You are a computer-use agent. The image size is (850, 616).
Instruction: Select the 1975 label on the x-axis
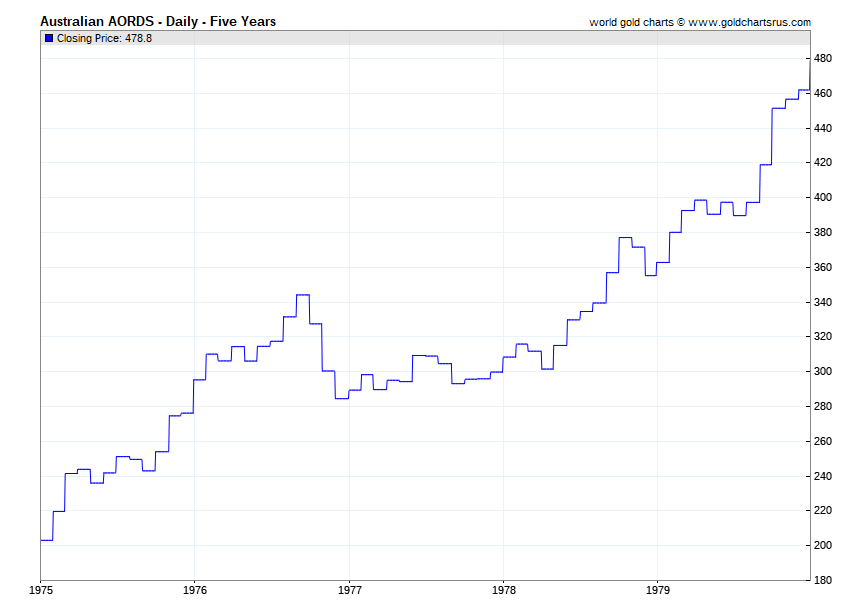pyautogui.click(x=41, y=592)
